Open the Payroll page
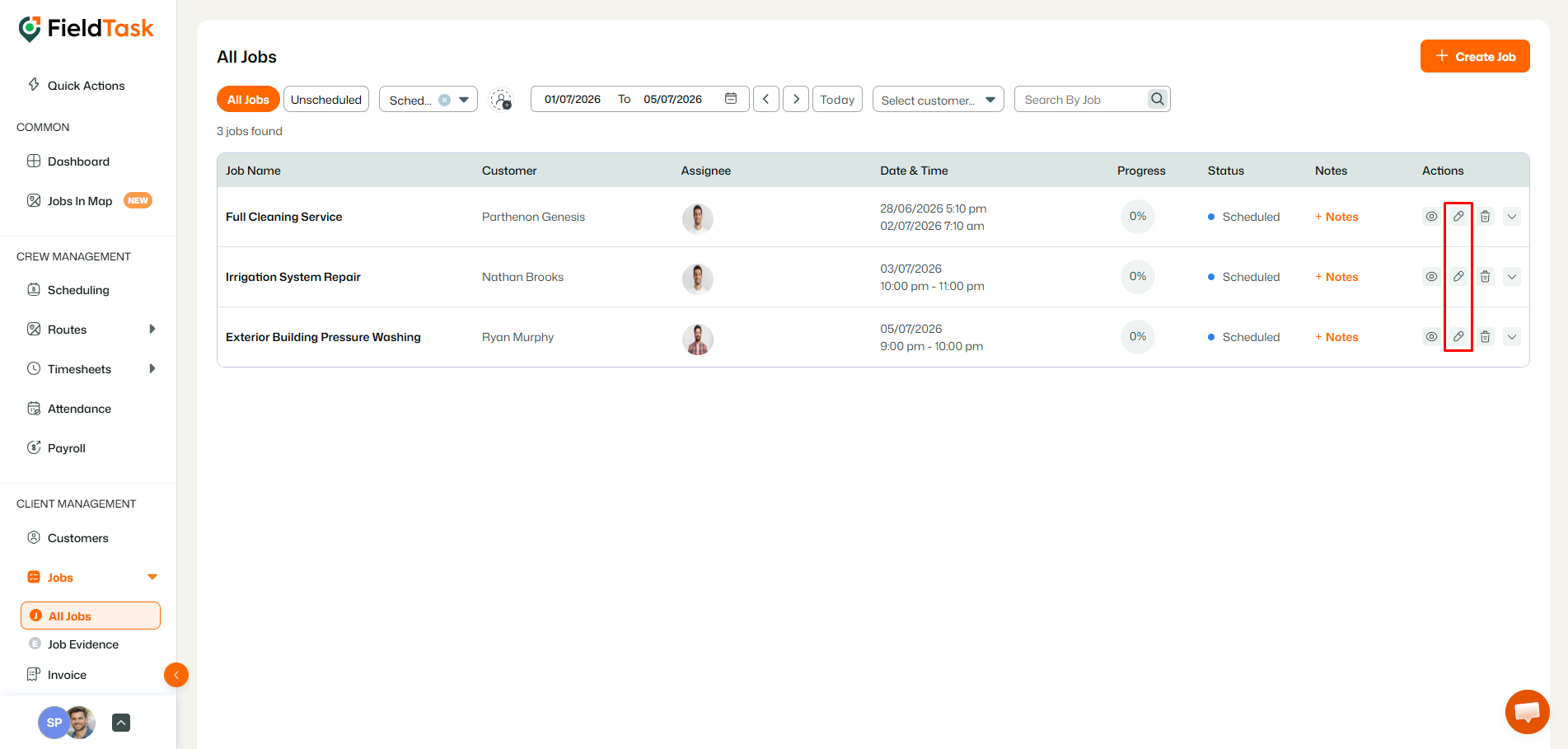 coord(56,448)
